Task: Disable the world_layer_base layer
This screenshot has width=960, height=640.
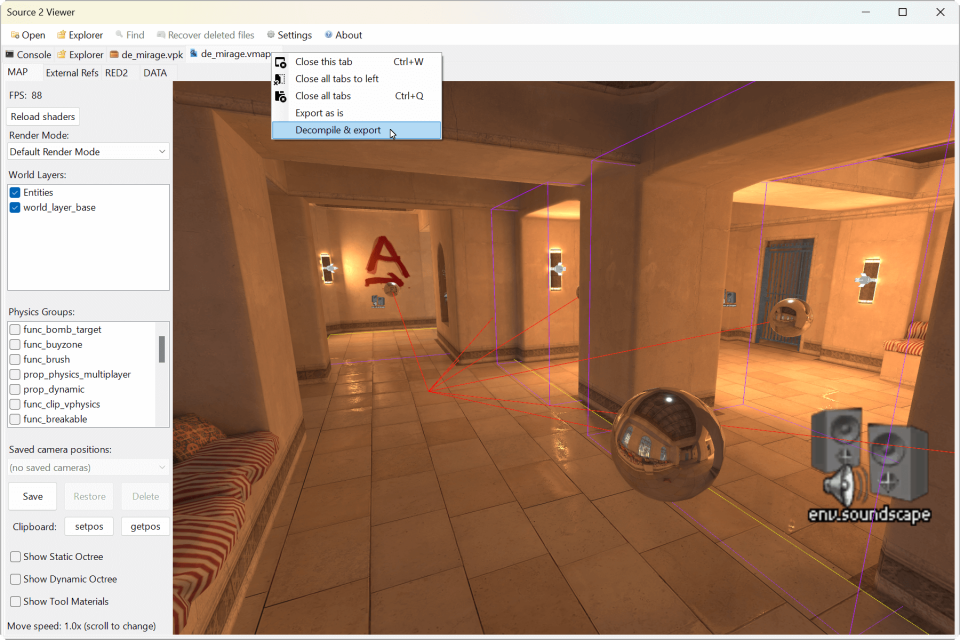Action: [x=14, y=208]
